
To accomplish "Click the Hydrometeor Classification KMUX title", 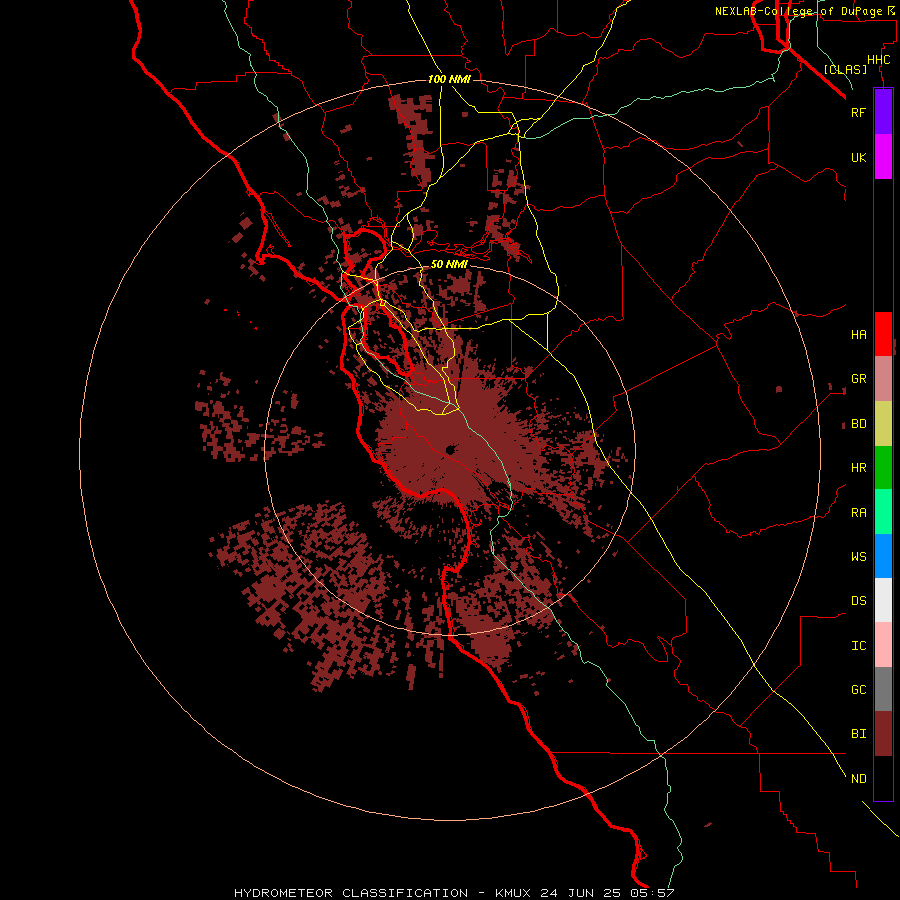I will click(x=454, y=893).
